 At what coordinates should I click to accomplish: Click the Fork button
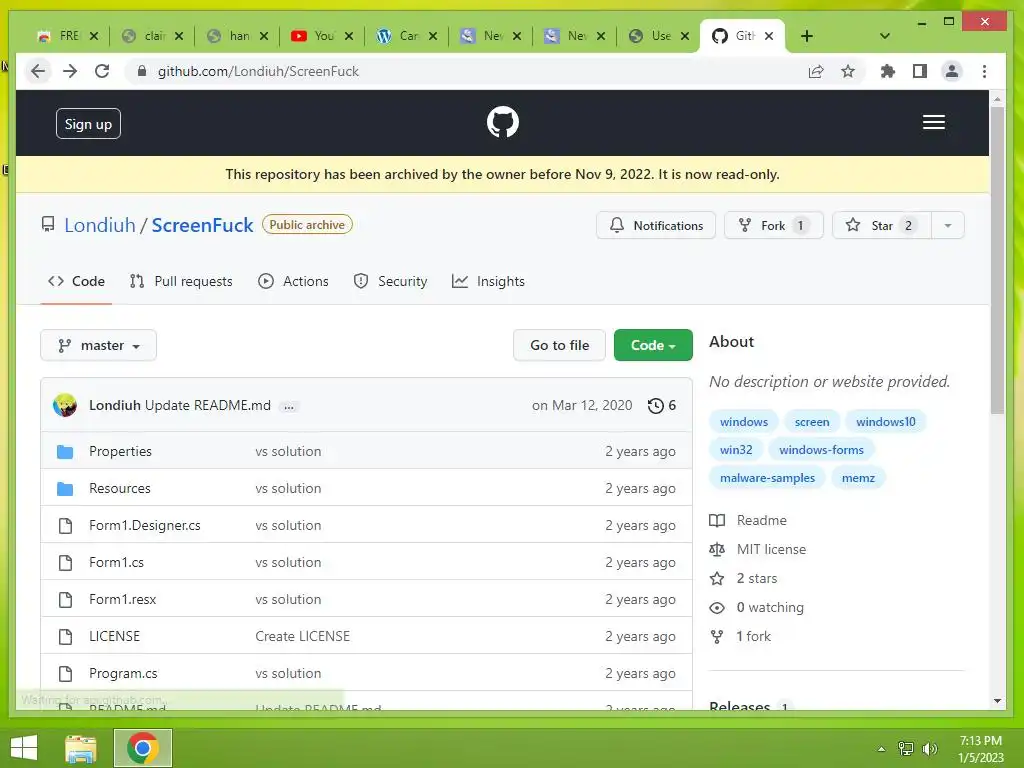coord(774,225)
